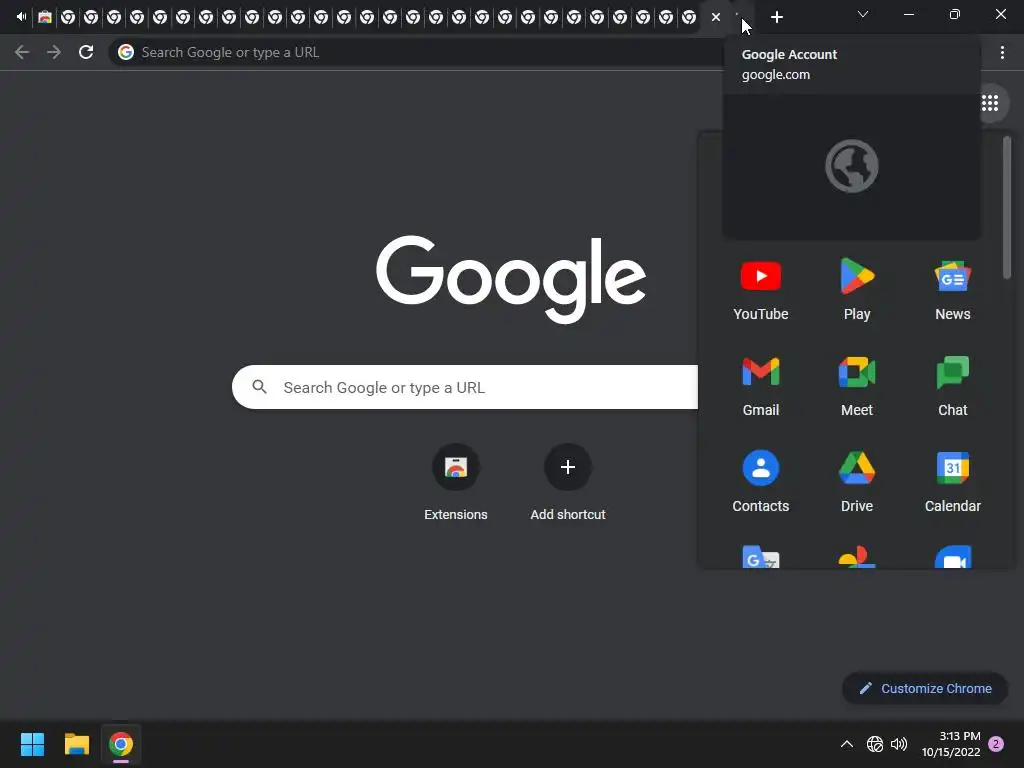Open Google Calendar app icon
Screen dimensions: 1024x768
click(x=952, y=483)
